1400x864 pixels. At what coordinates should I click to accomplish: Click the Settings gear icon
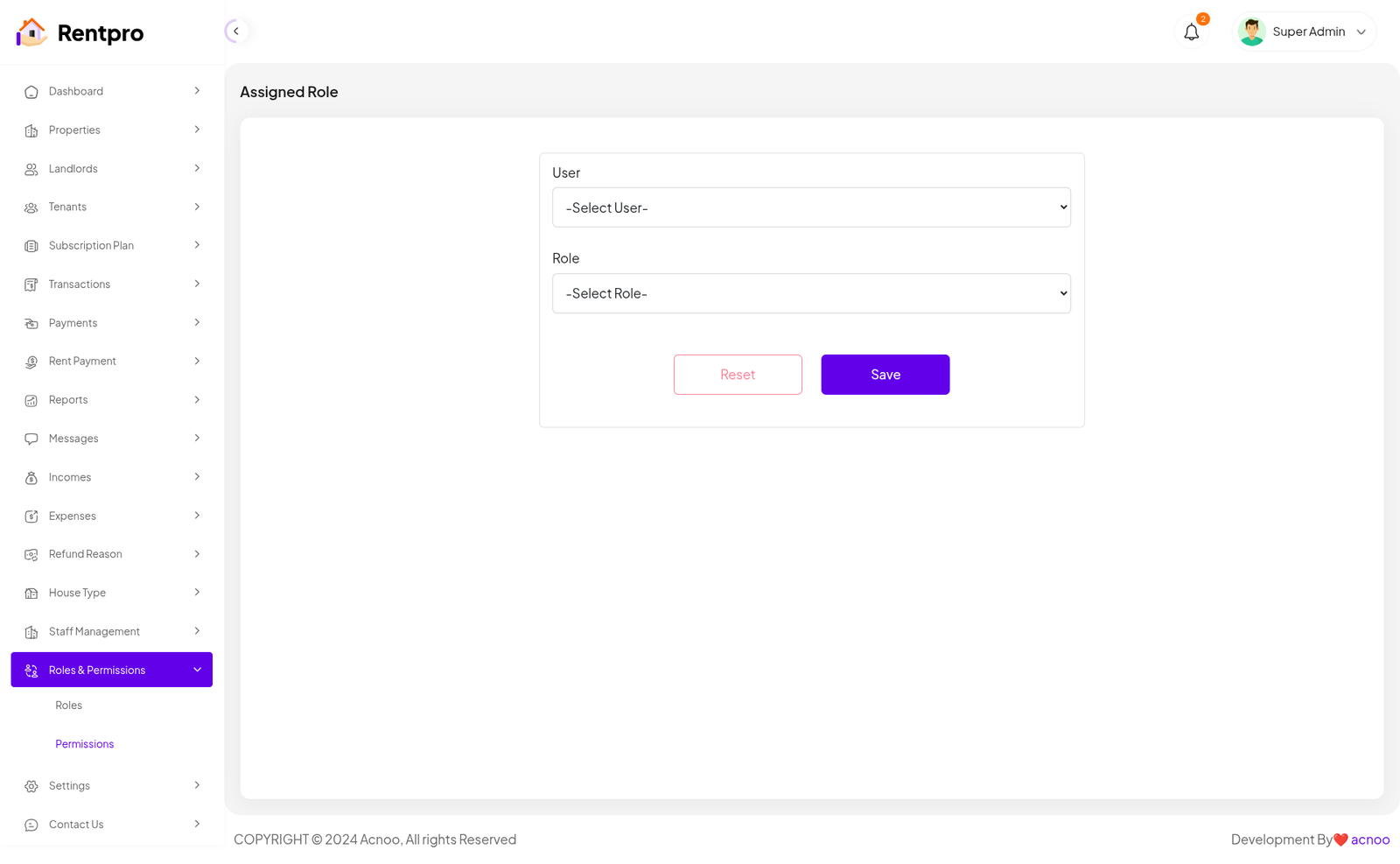pyautogui.click(x=31, y=786)
